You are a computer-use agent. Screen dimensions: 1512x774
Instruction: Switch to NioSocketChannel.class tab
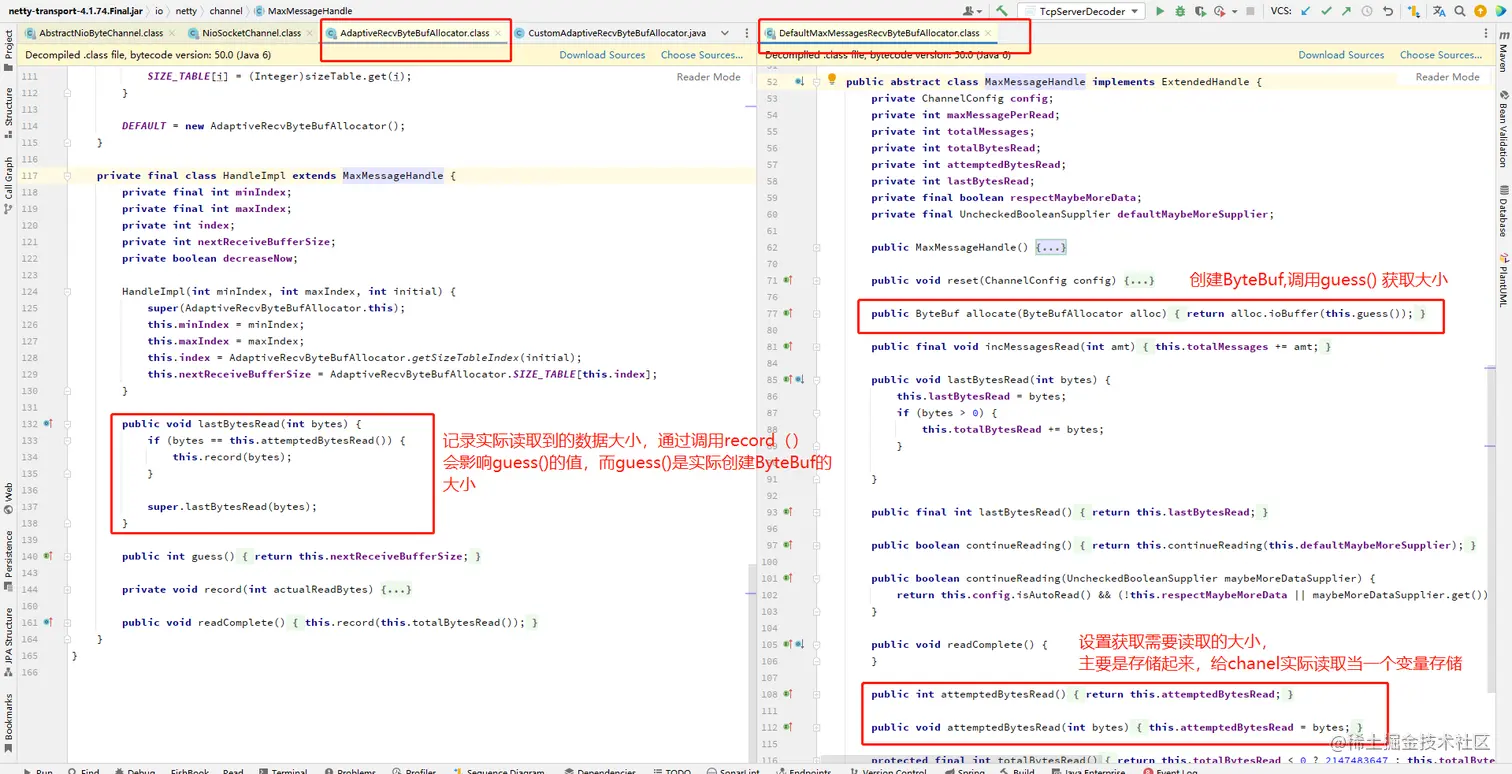click(x=250, y=33)
